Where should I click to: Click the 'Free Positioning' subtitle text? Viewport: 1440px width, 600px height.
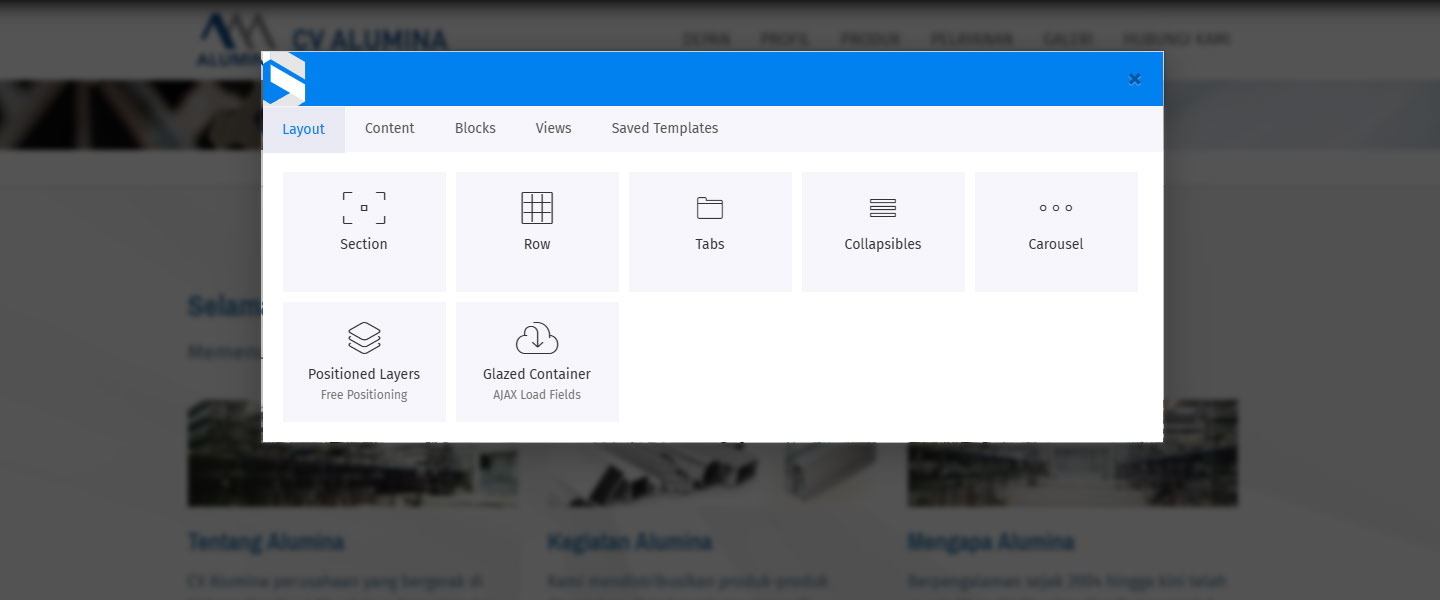pos(364,395)
